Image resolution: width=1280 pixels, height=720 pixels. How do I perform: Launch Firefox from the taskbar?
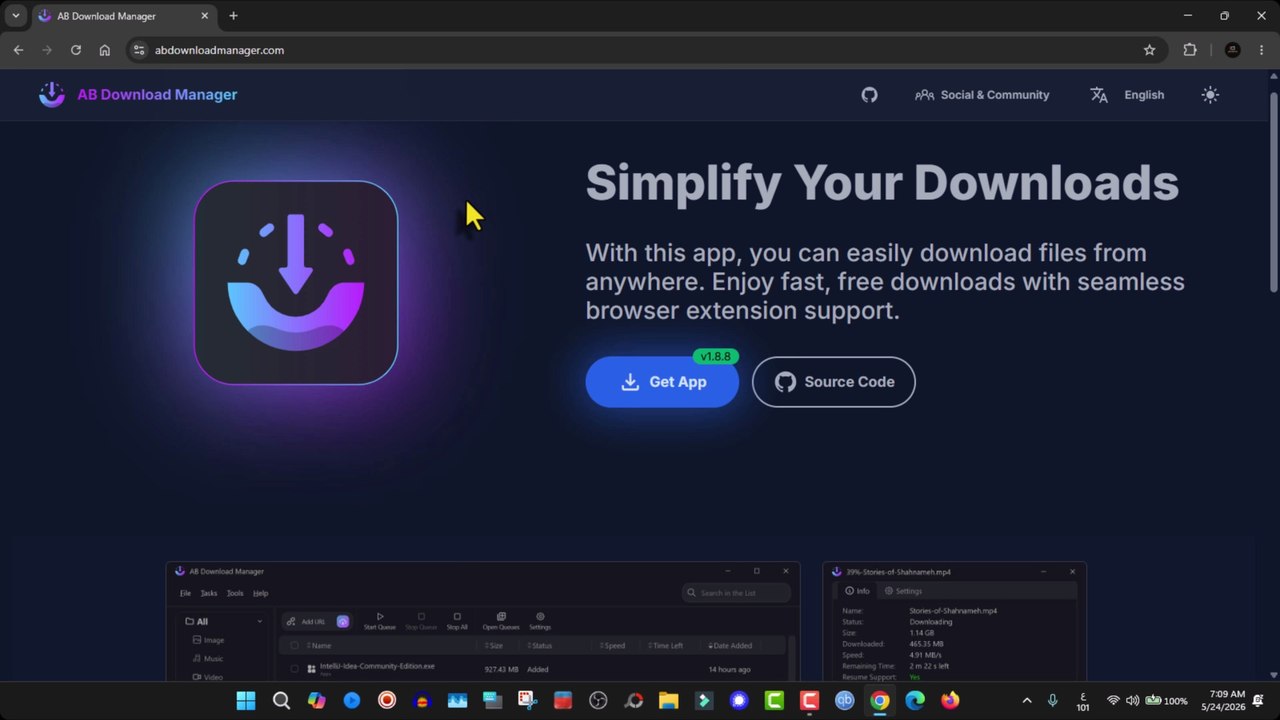click(x=950, y=701)
